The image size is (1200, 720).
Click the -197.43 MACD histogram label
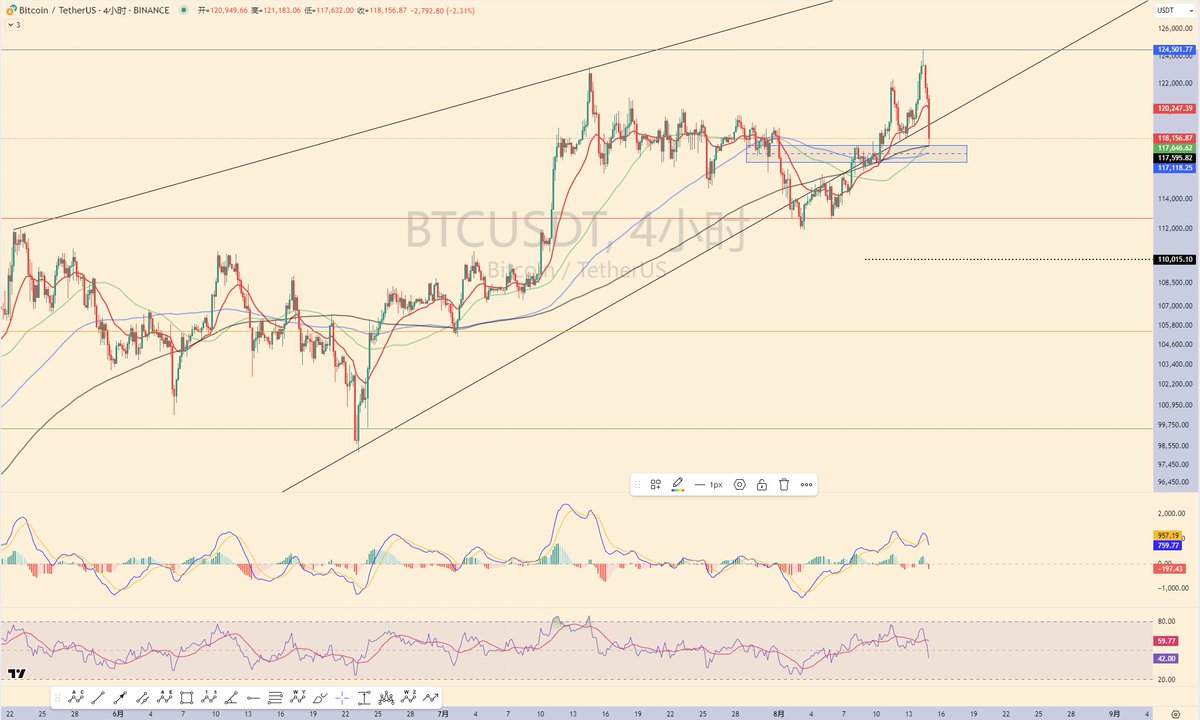click(1168, 568)
